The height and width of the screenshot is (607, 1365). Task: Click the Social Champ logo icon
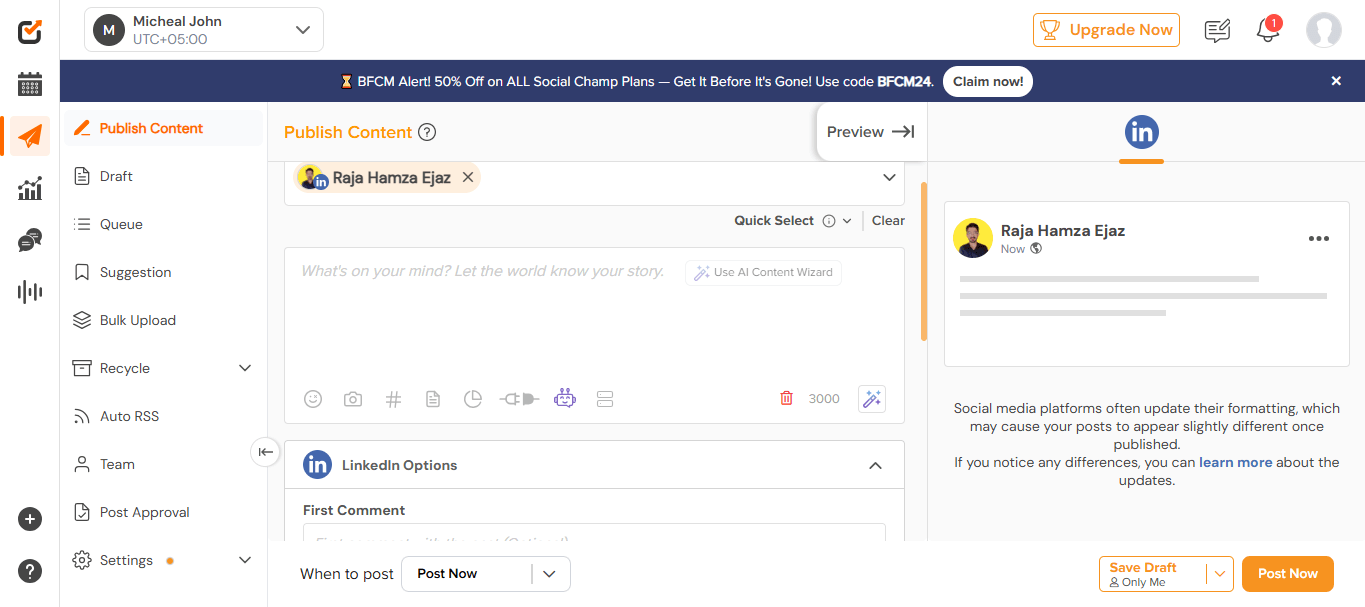click(x=30, y=31)
